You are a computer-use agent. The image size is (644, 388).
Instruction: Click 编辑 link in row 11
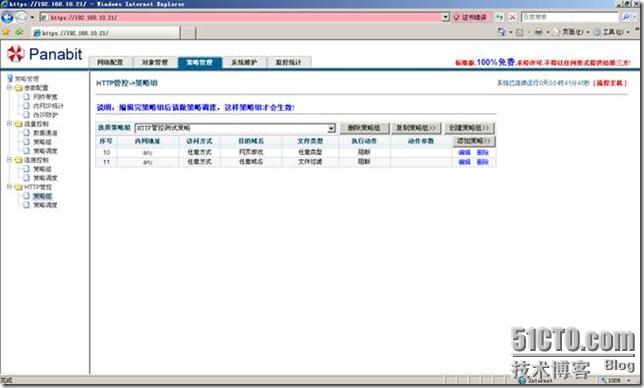[x=465, y=162]
